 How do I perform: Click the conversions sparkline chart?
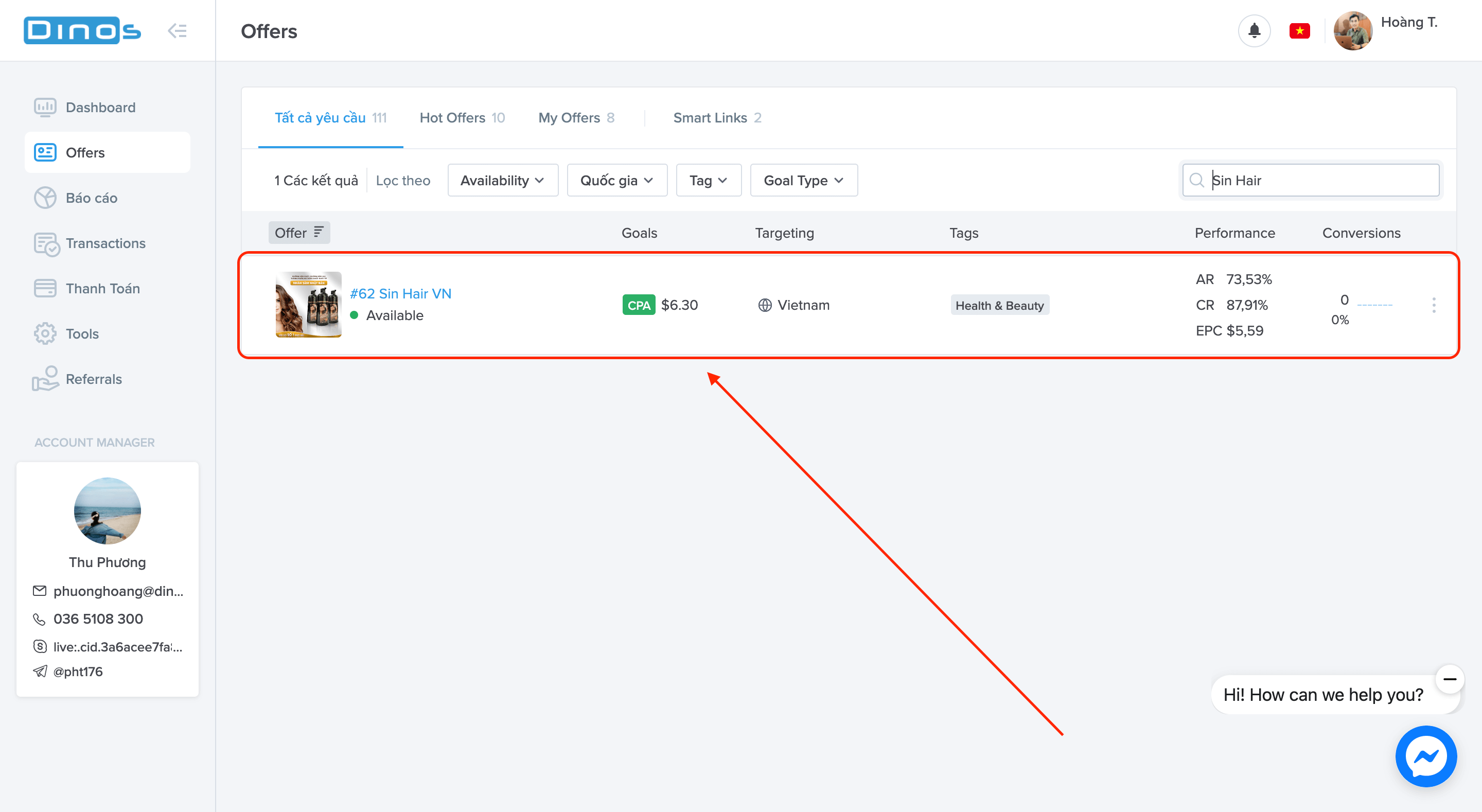point(1374,305)
